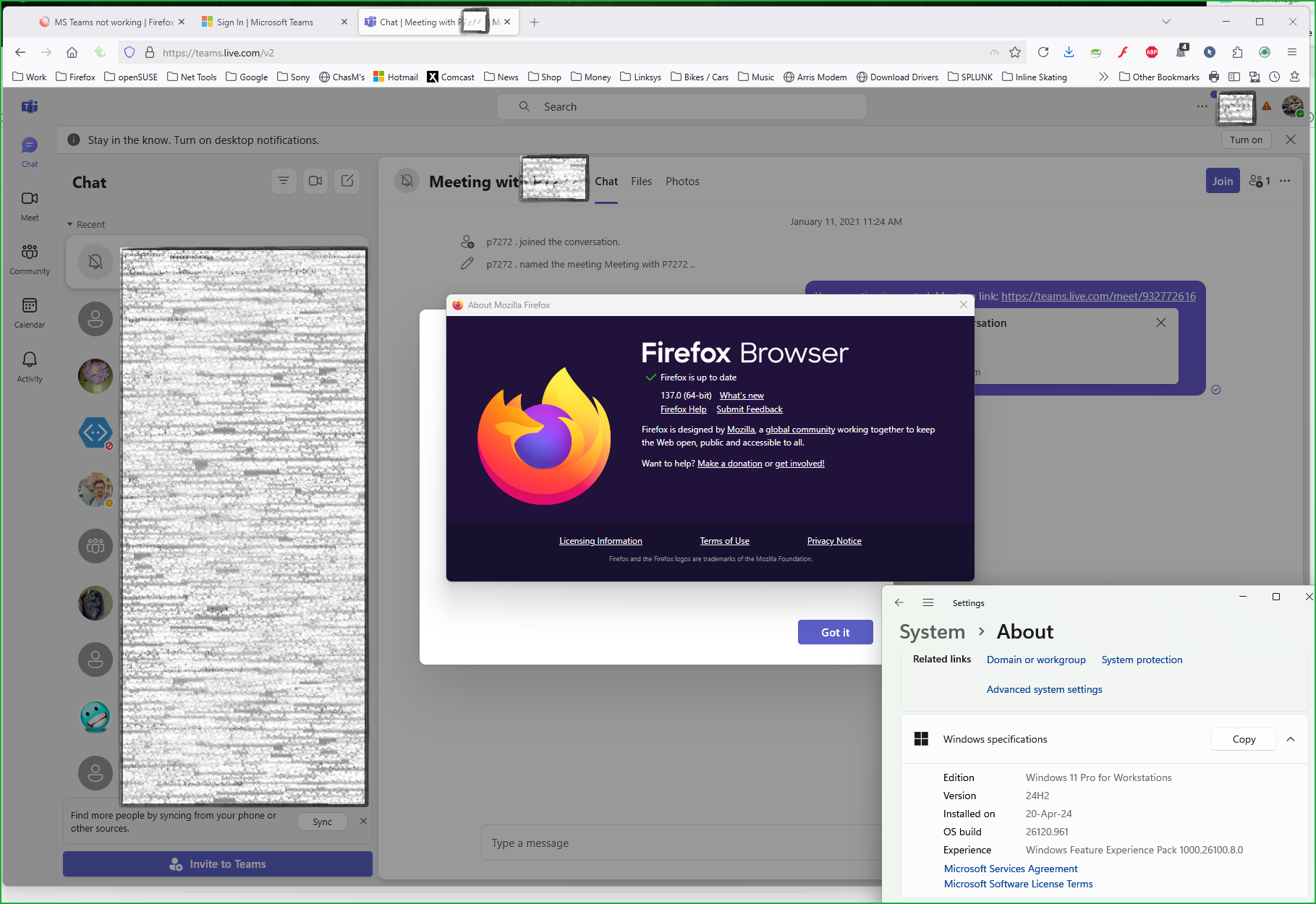Go back in the Settings window
Image resolution: width=1316 pixels, height=904 pixels.
899,602
